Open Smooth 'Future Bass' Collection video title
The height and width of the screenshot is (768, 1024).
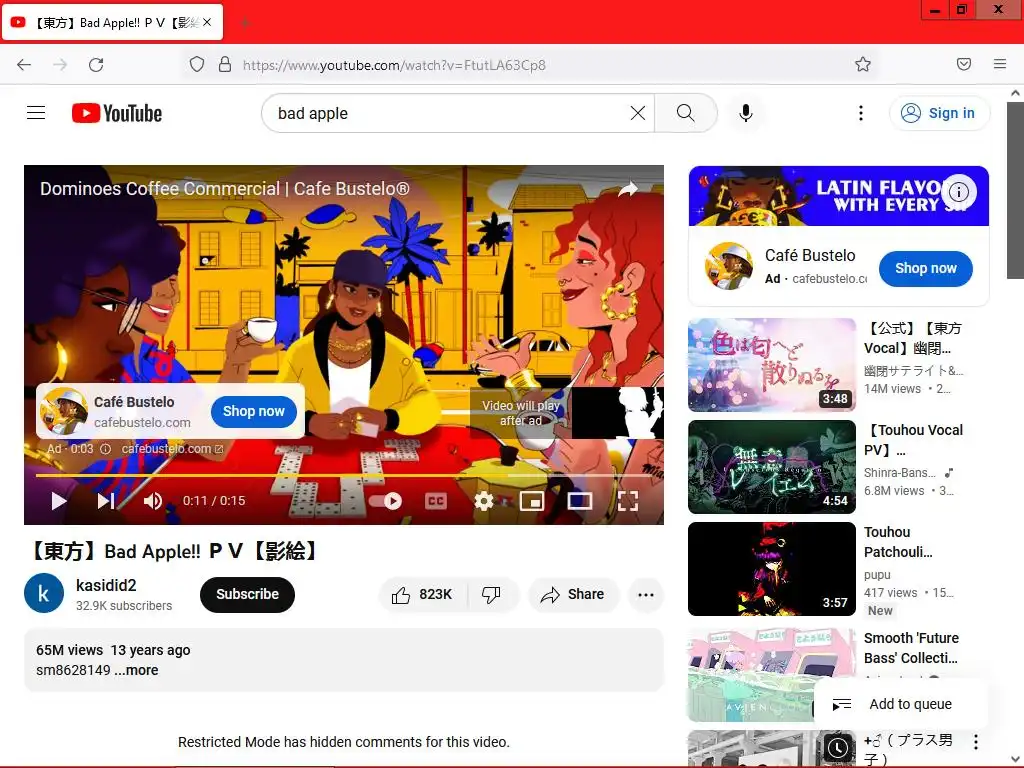coord(912,648)
